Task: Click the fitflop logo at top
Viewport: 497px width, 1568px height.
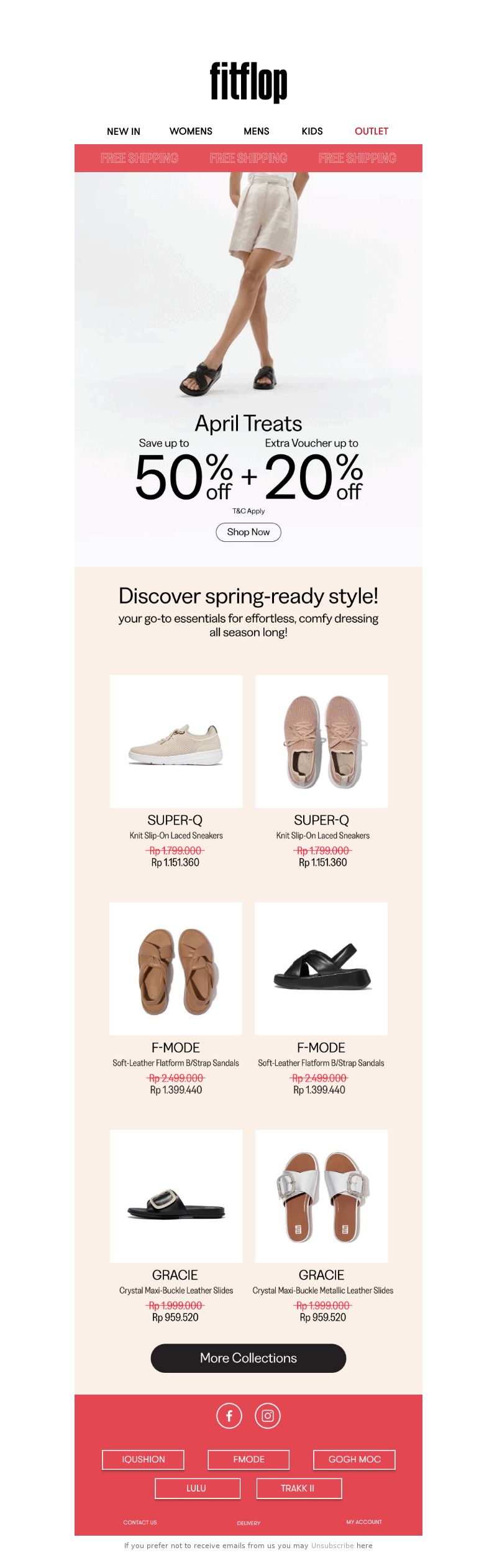Action: [x=248, y=82]
